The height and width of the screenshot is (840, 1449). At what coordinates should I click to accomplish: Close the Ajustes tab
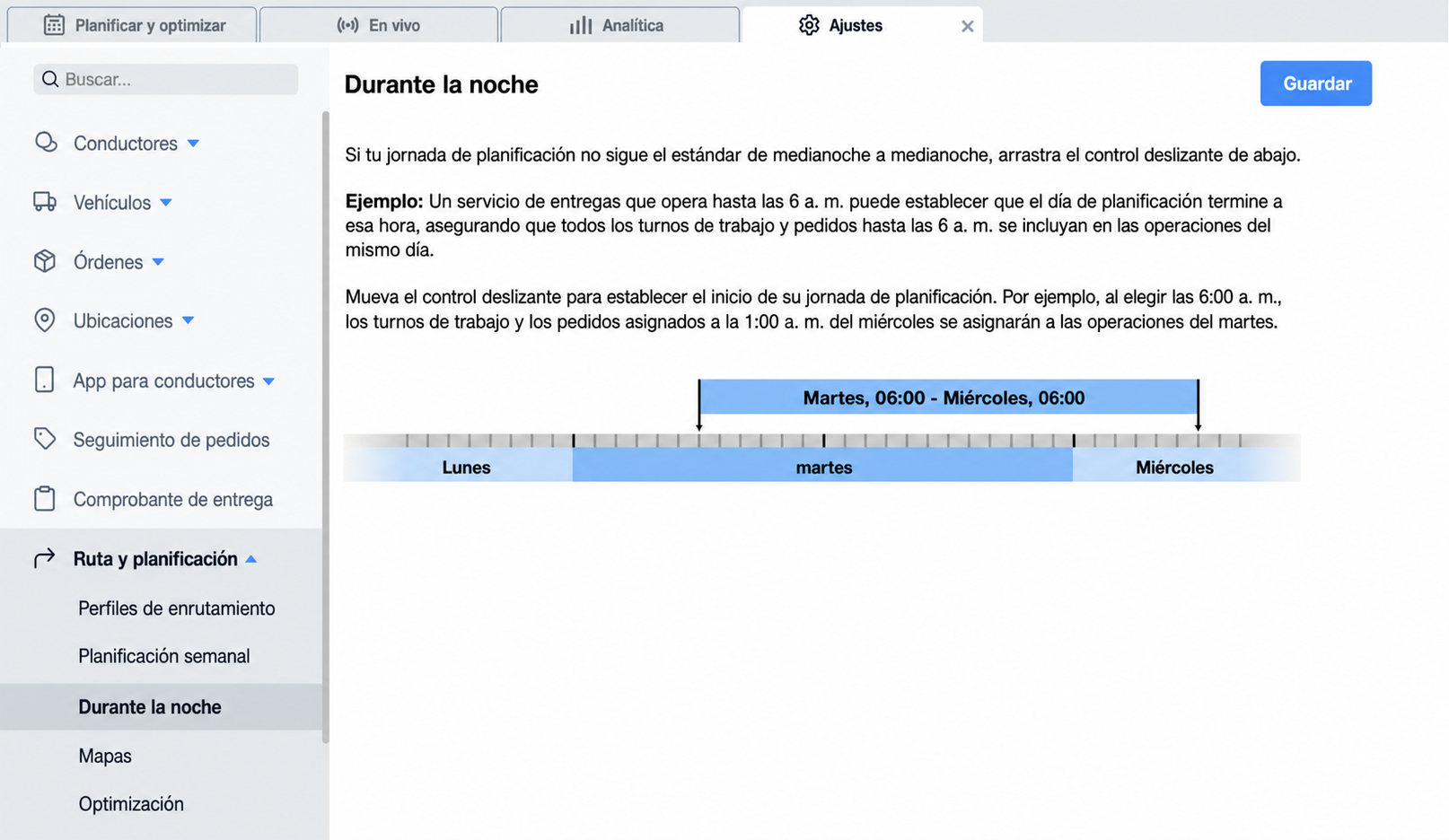[x=967, y=26]
